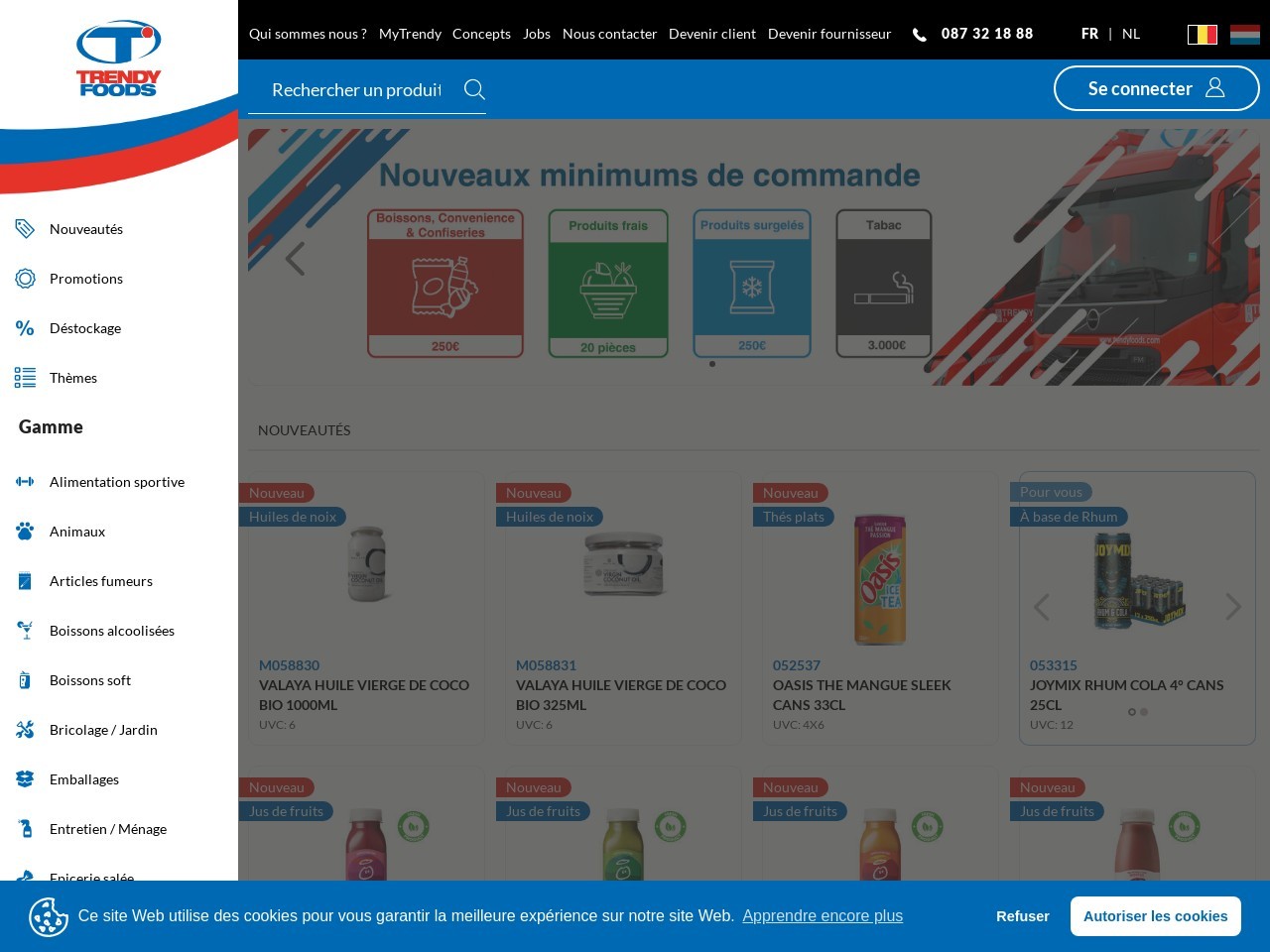Click the Nouveautés tag icon
The width and height of the screenshot is (1270, 952).
25,229
